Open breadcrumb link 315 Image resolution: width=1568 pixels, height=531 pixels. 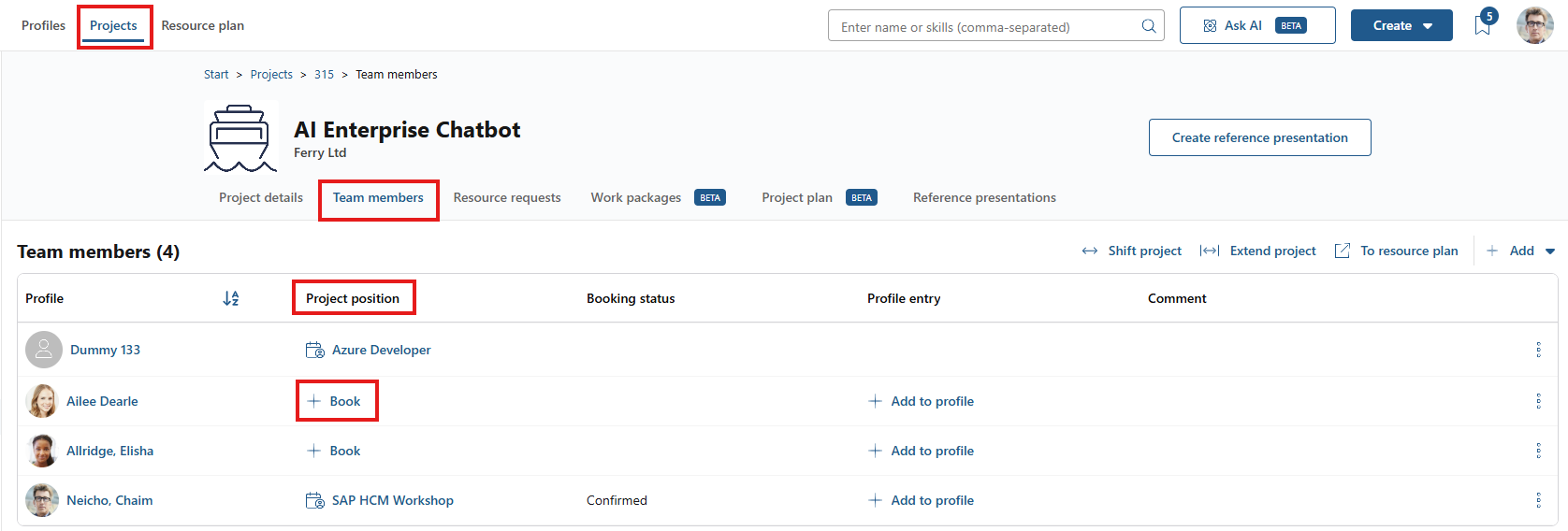coord(324,74)
